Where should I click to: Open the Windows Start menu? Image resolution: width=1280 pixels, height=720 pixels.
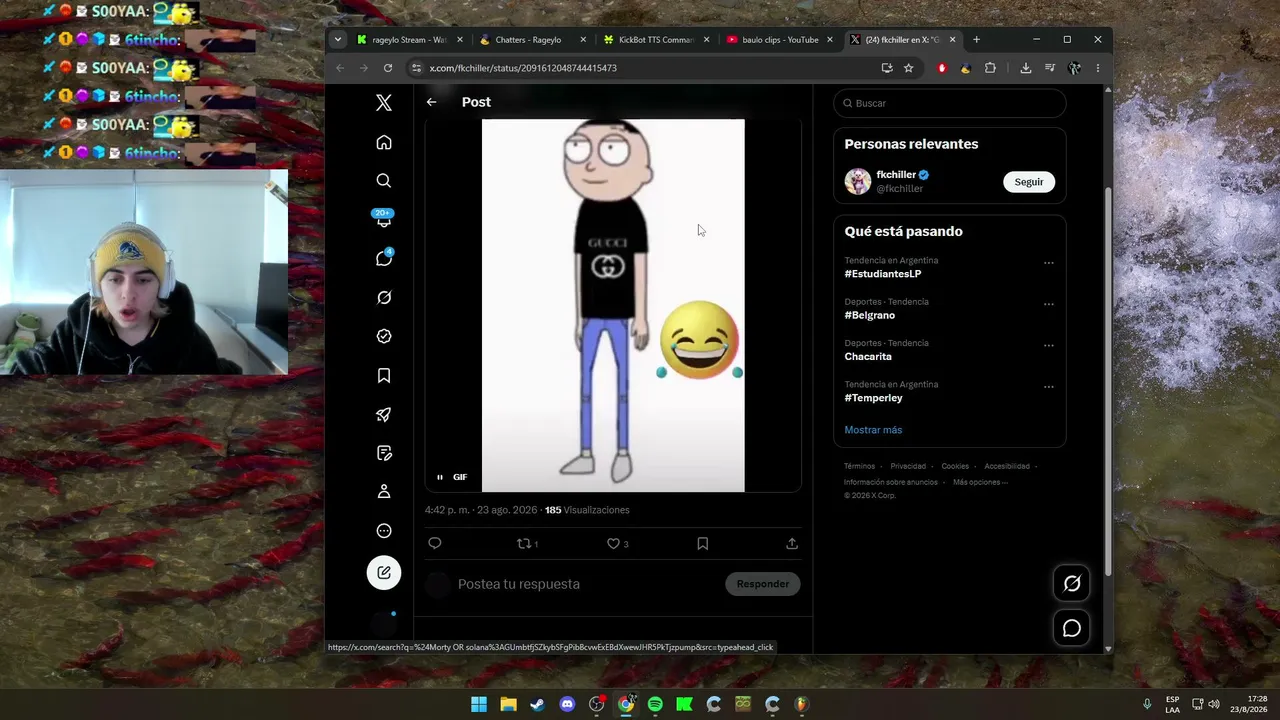coord(479,704)
